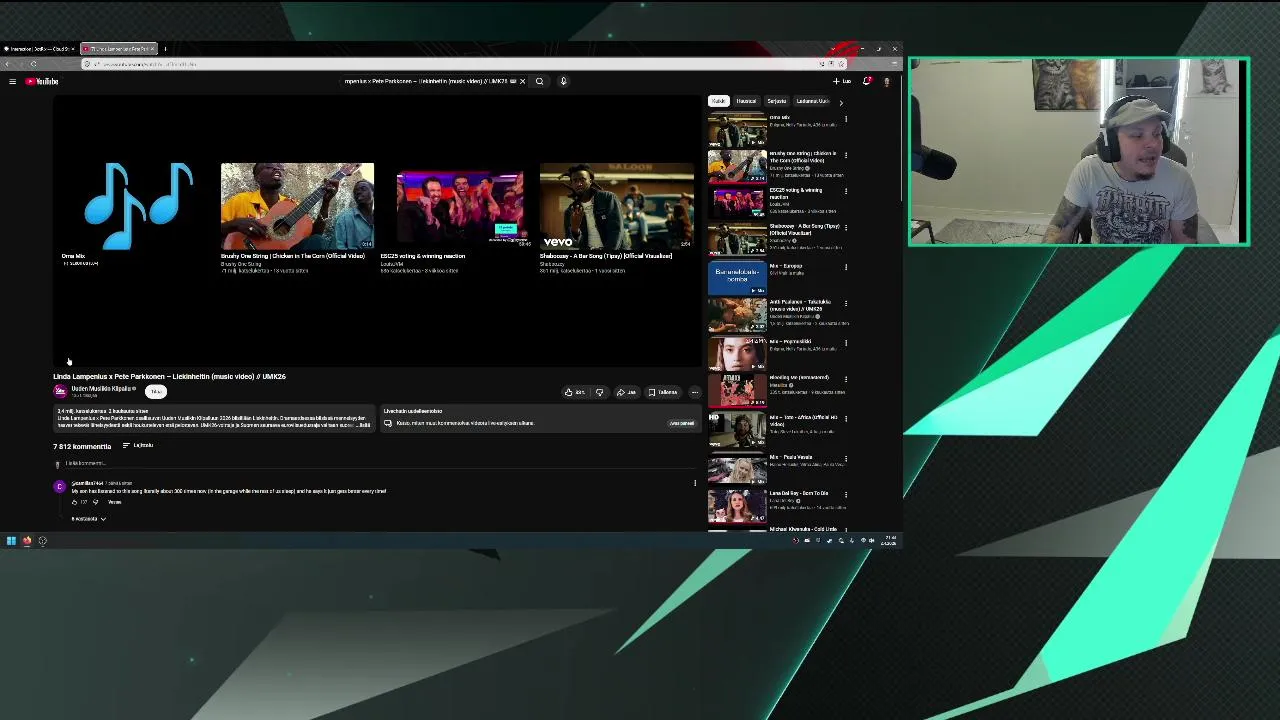The height and width of the screenshot is (720, 1280).
Task: Like the first comment
Action: pyautogui.click(x=75, y=502)
